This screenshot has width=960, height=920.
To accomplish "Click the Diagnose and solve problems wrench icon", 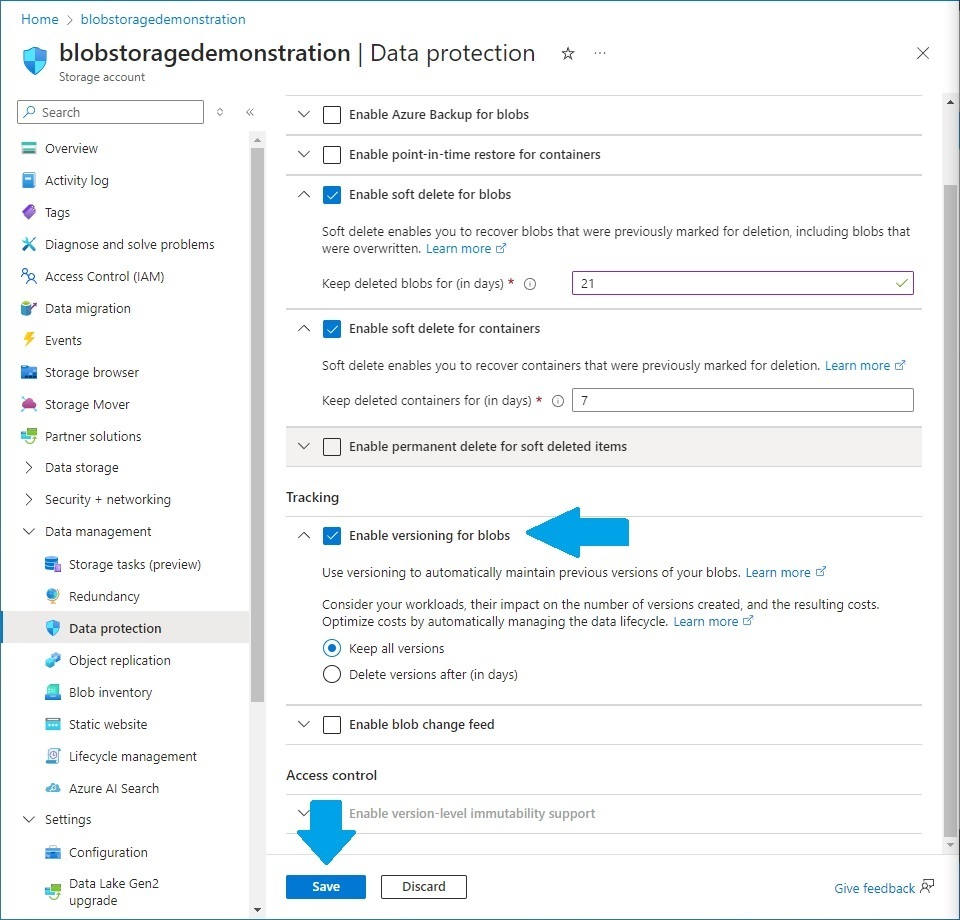I will 29,244.
